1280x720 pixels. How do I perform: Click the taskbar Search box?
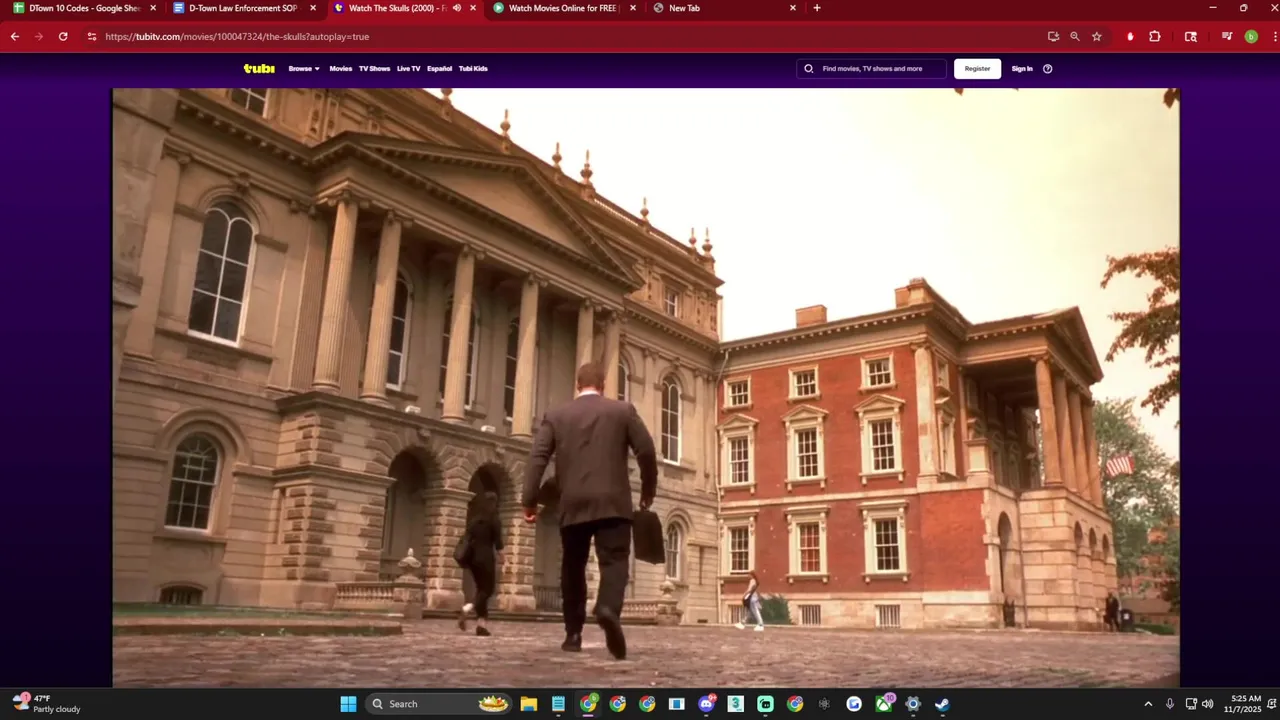(439, 704)
